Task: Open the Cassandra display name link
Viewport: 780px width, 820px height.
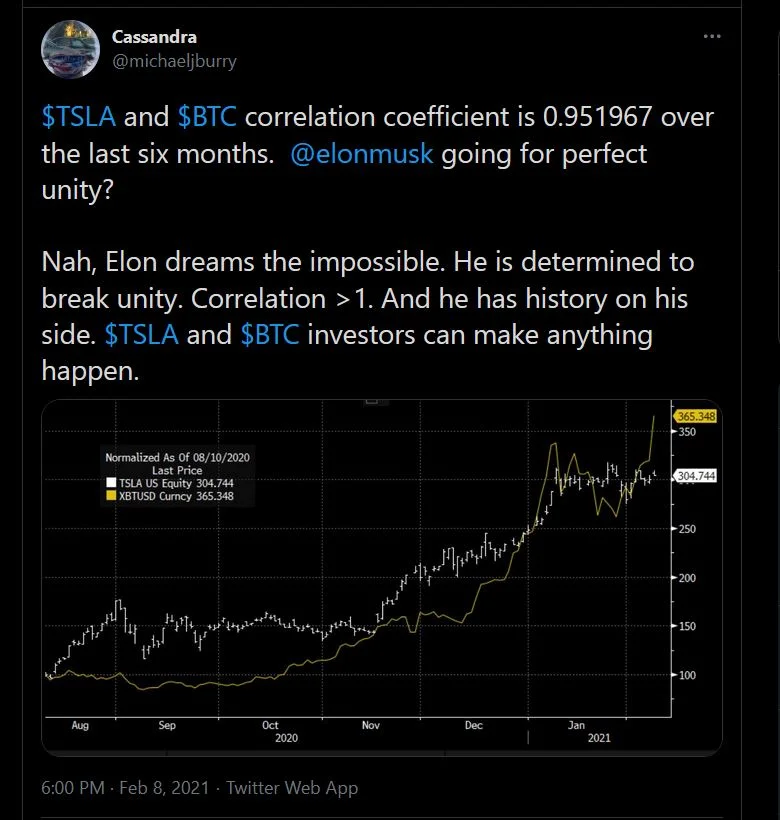Action: (x=154, y=37)
